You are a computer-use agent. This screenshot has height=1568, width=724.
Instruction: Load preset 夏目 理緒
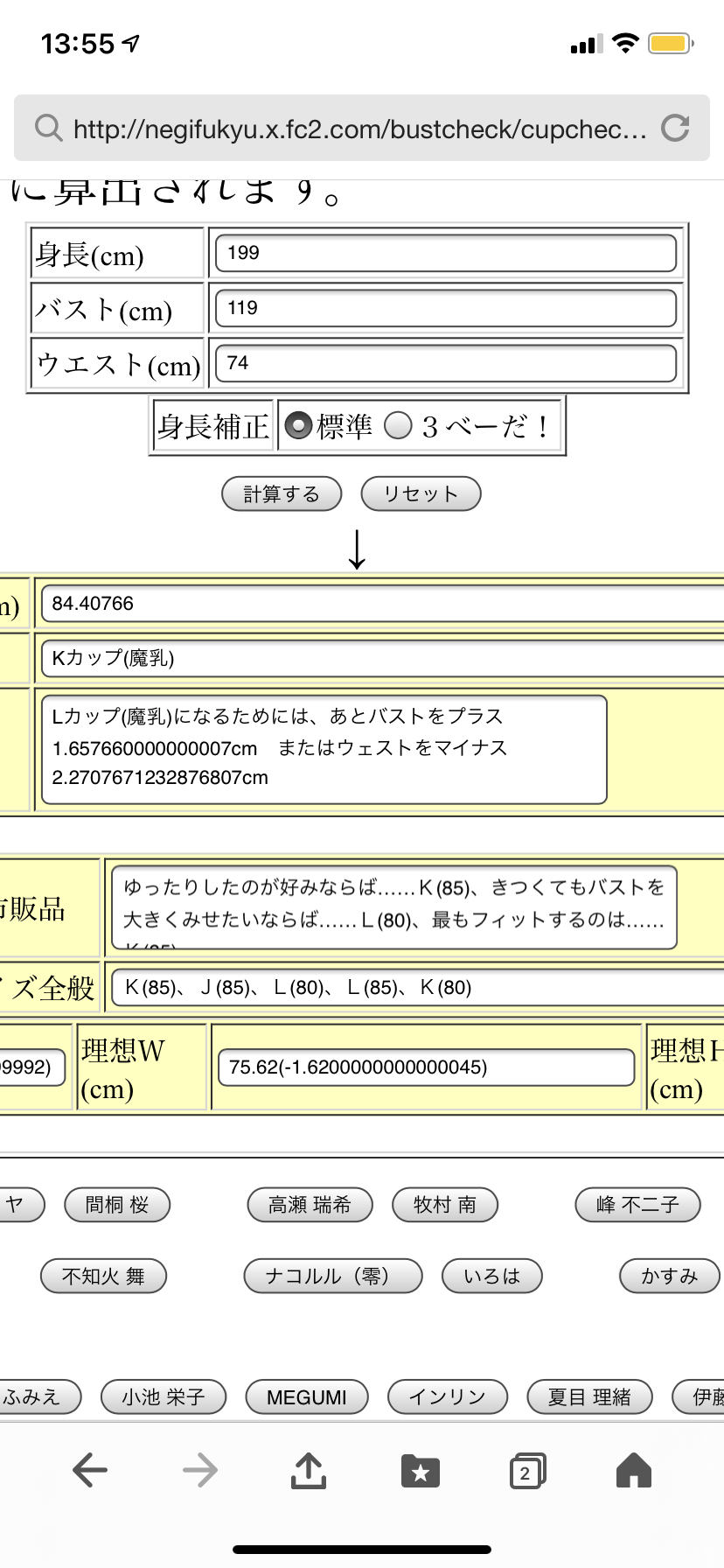pyautogui.click(x=589, y=1396)
